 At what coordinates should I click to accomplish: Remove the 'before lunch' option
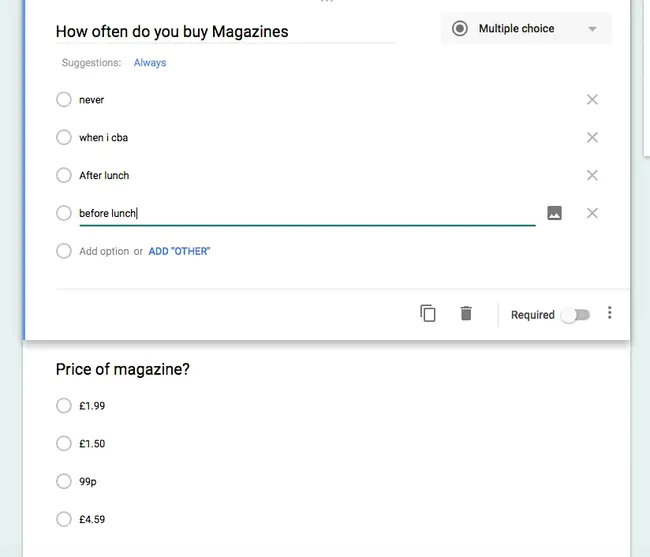[592, 213]
